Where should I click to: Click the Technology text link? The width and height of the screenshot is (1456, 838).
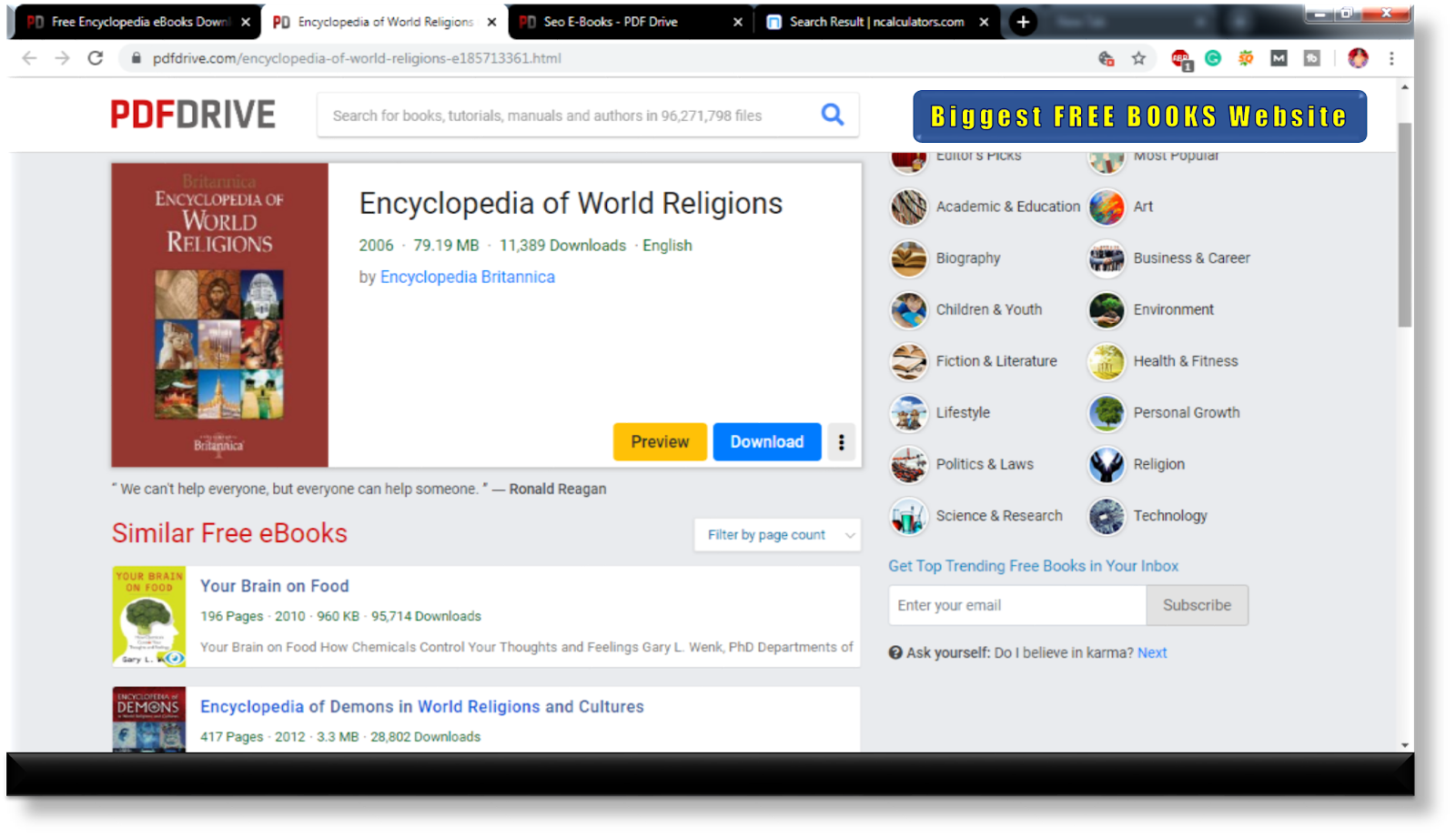pyautogui.click(x=1170, y=516)
